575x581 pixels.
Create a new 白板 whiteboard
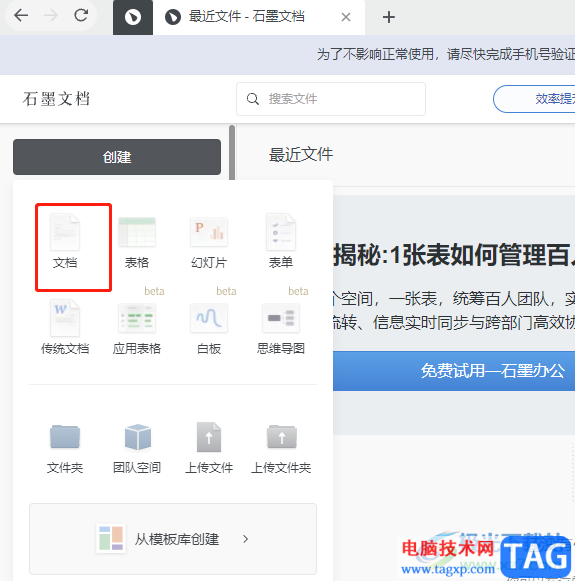209,328
